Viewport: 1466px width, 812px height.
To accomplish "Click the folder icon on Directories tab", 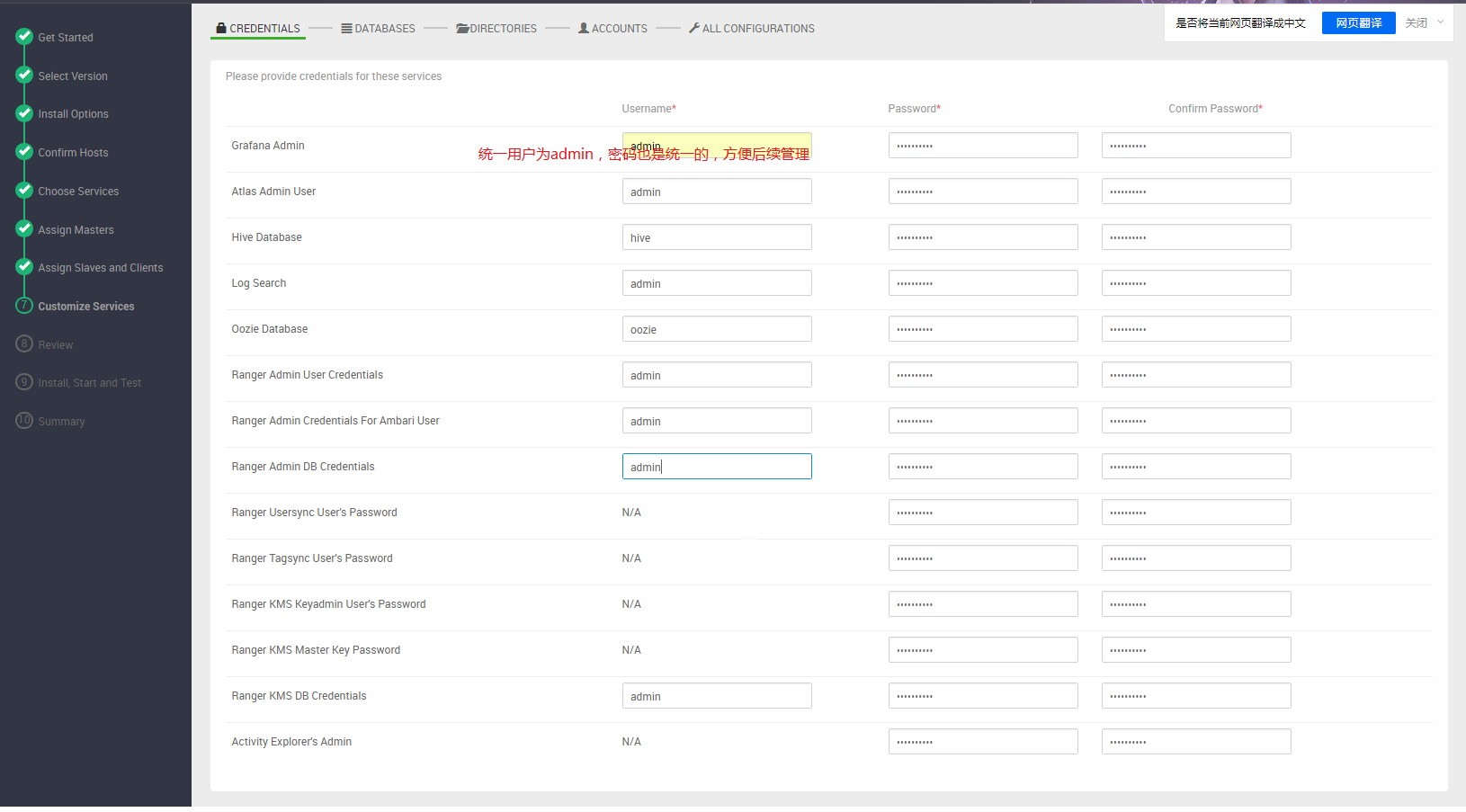I will pyautogui.click(x=462, y=28).
